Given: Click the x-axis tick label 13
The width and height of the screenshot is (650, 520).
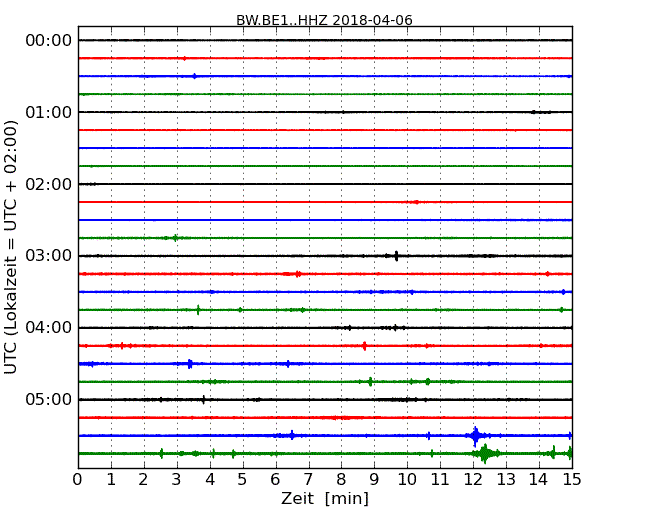Looking at the screenshot, I should pos(506,480).
